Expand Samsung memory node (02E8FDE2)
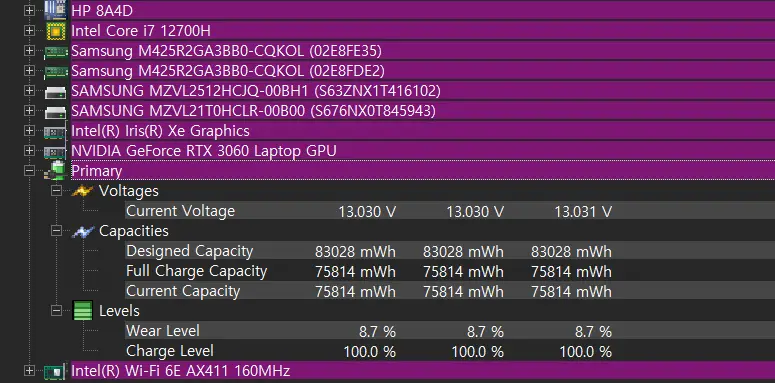The height and width of the screenshot is (383, 775). pos(29,71)
